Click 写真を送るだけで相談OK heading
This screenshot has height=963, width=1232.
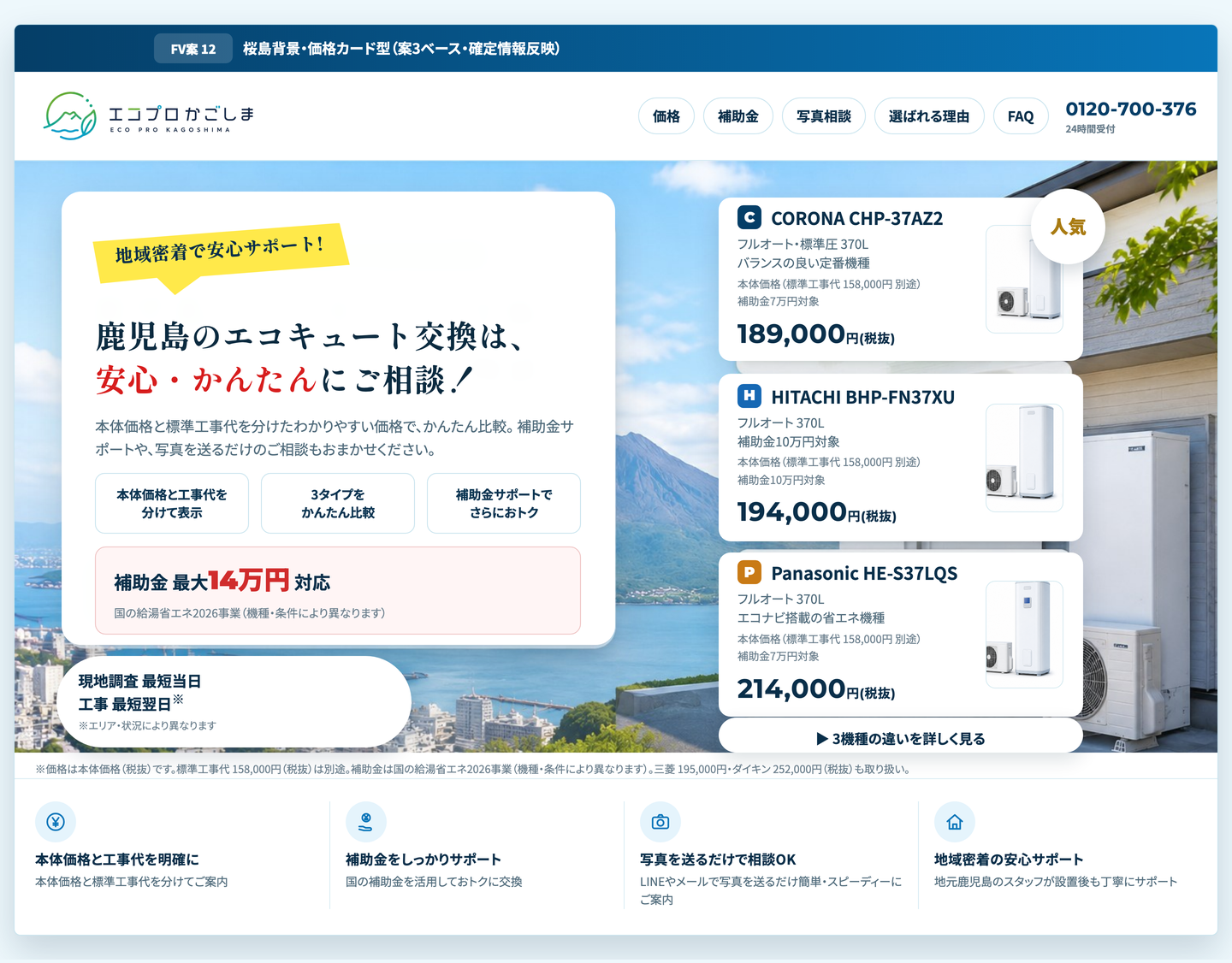point(718,860)
